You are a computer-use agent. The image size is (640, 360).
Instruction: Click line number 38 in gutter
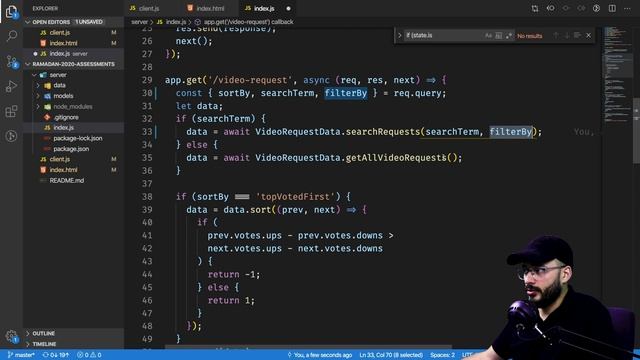(147, 197)
